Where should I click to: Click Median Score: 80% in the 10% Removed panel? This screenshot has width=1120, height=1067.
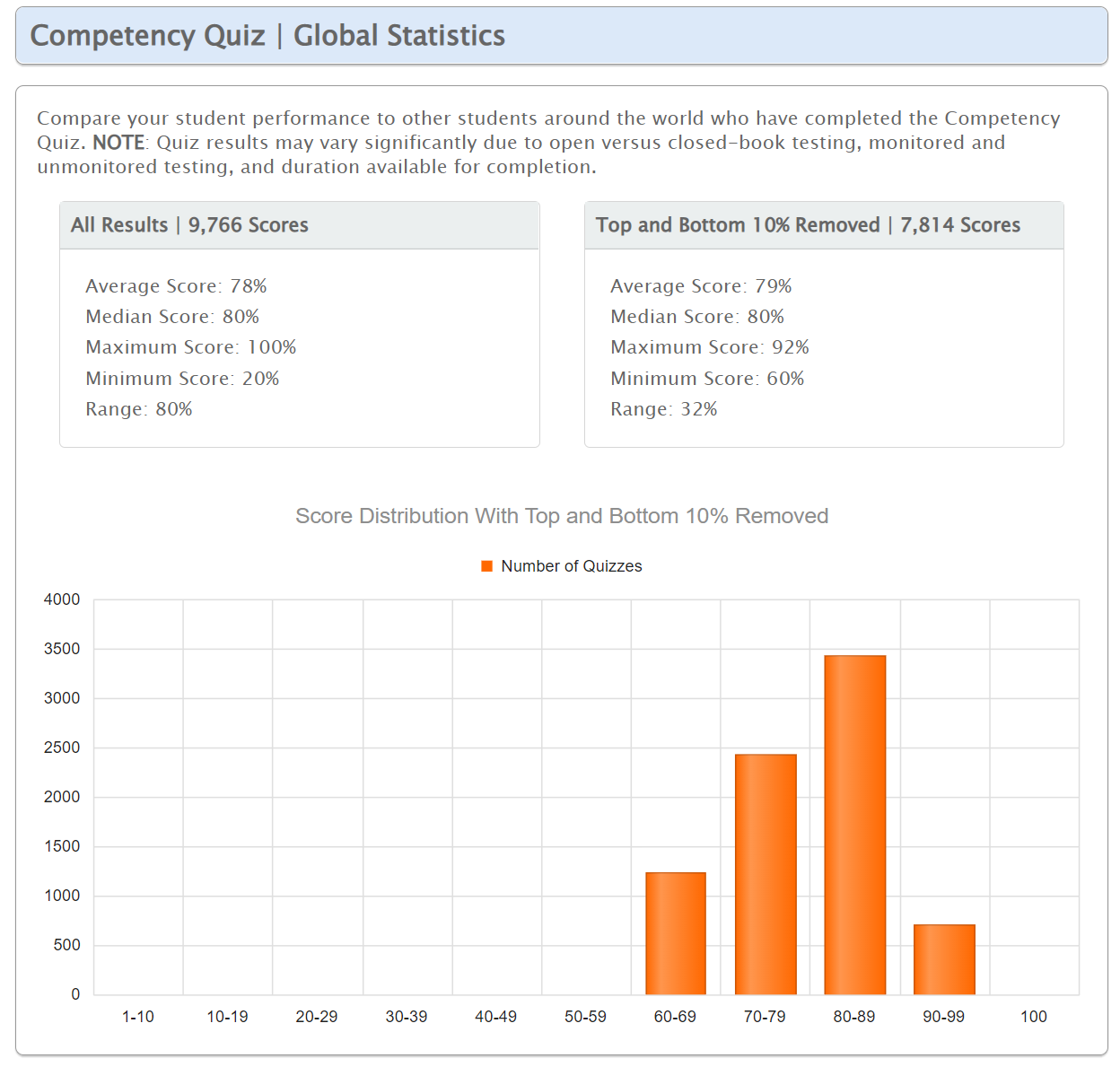tap(697, 317)
